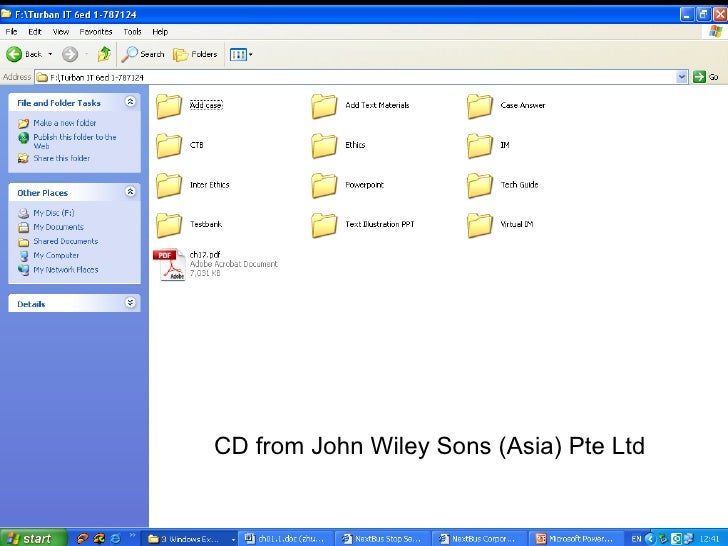
Task: Open the Views dropdown button
Action: click(241, 54)
